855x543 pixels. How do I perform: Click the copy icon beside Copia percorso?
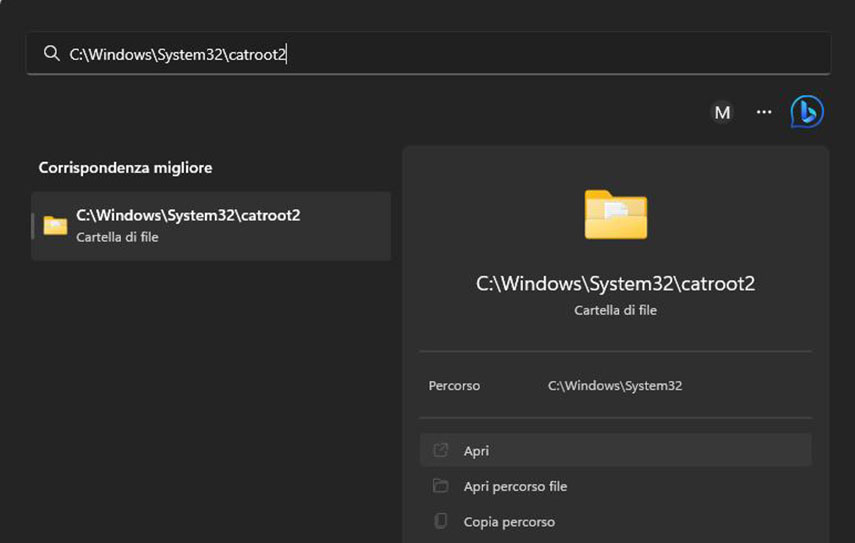click(440, 522)
